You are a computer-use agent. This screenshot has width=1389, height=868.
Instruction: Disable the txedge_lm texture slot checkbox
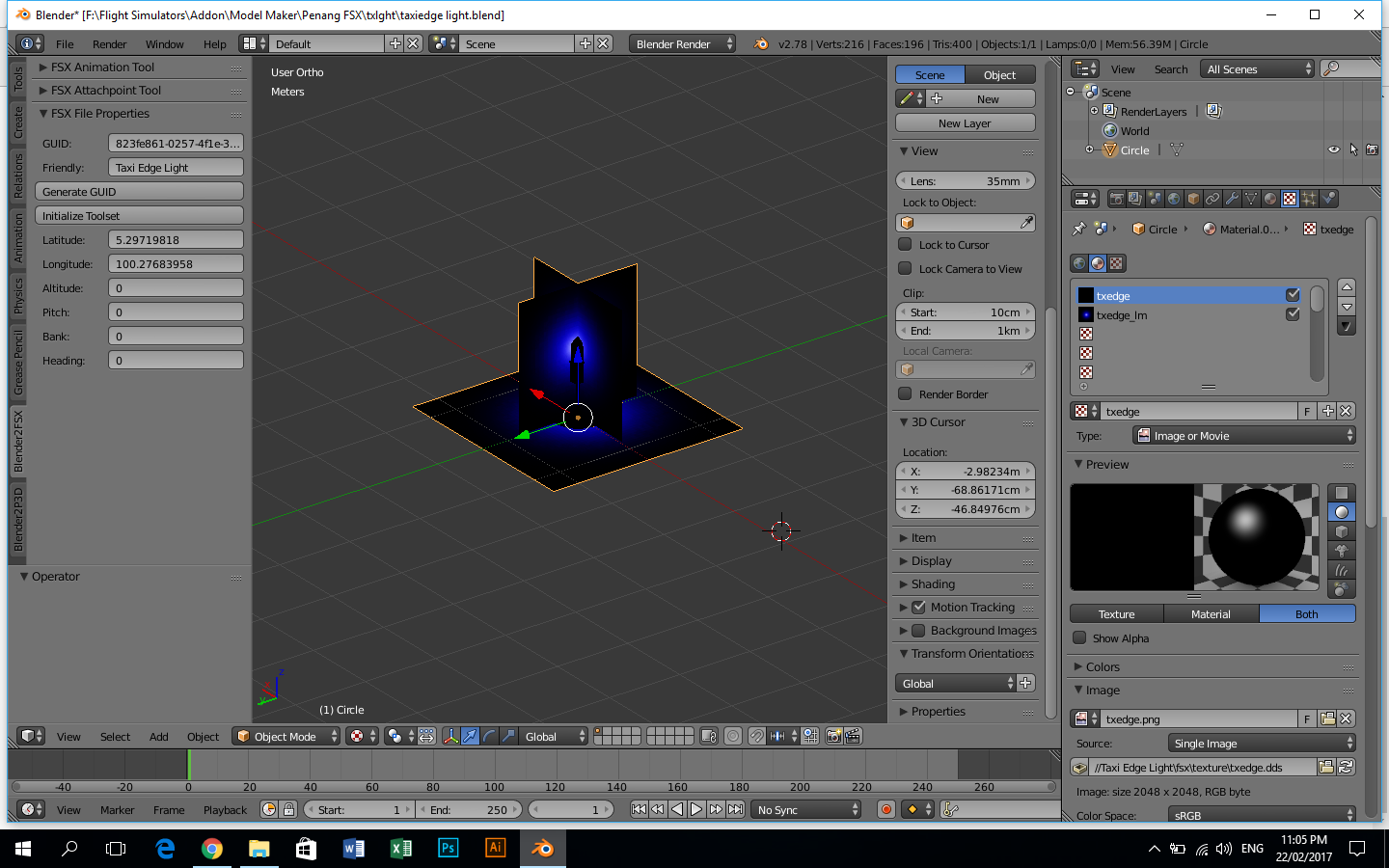[x=1293, y=315]
